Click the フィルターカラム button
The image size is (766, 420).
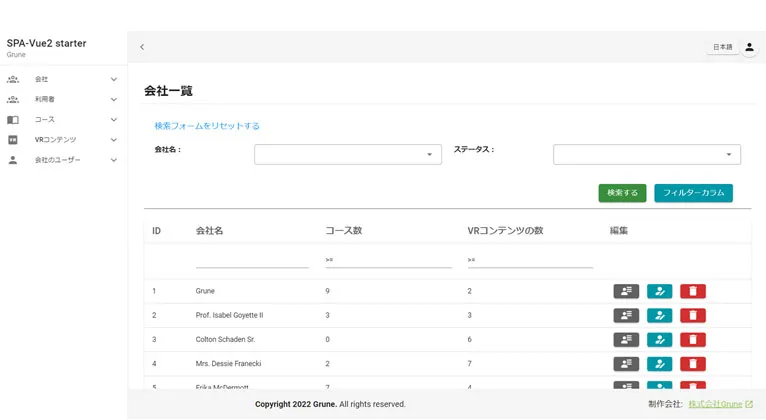[x=693, y=193]
